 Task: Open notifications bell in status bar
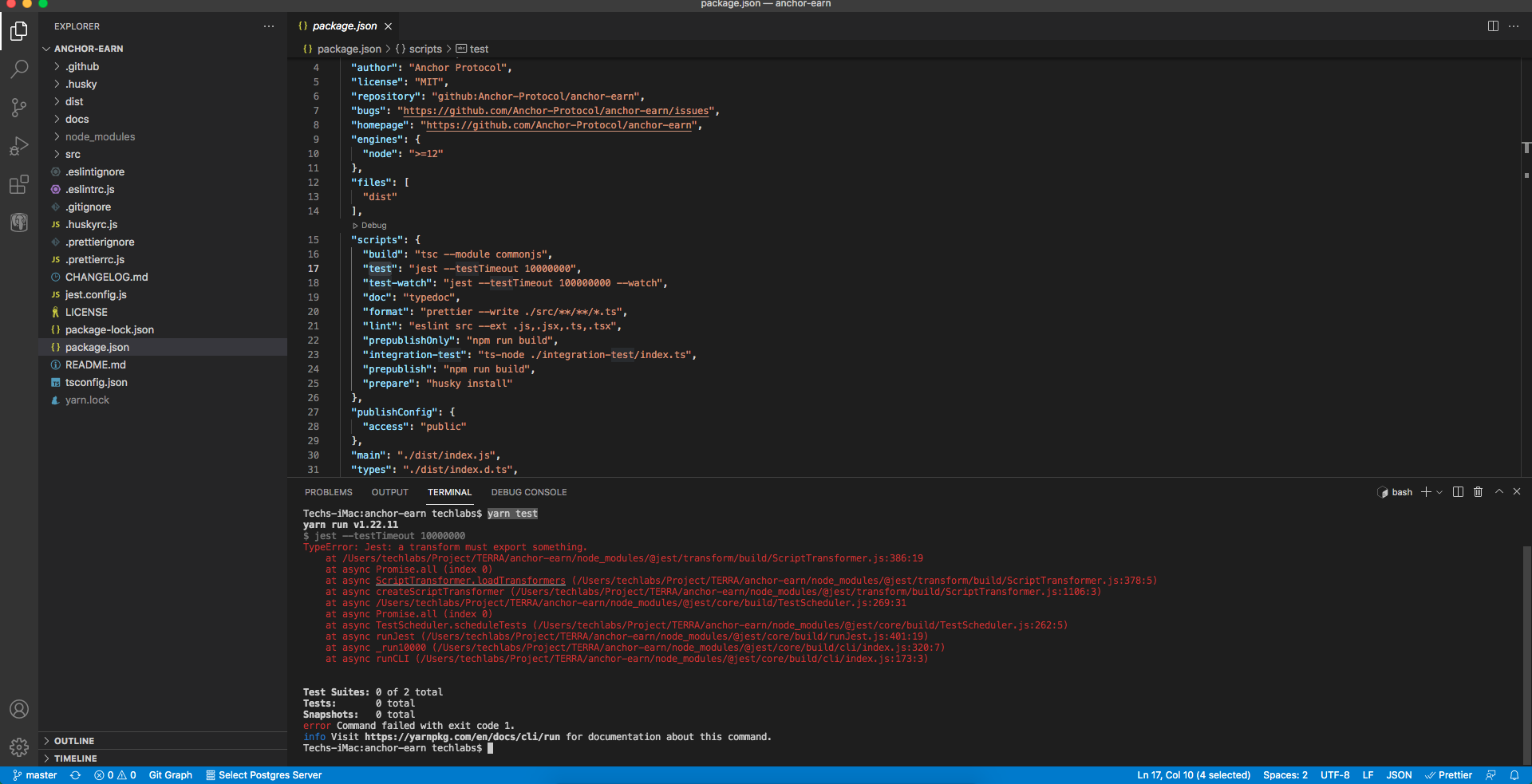click(1514, 775)
